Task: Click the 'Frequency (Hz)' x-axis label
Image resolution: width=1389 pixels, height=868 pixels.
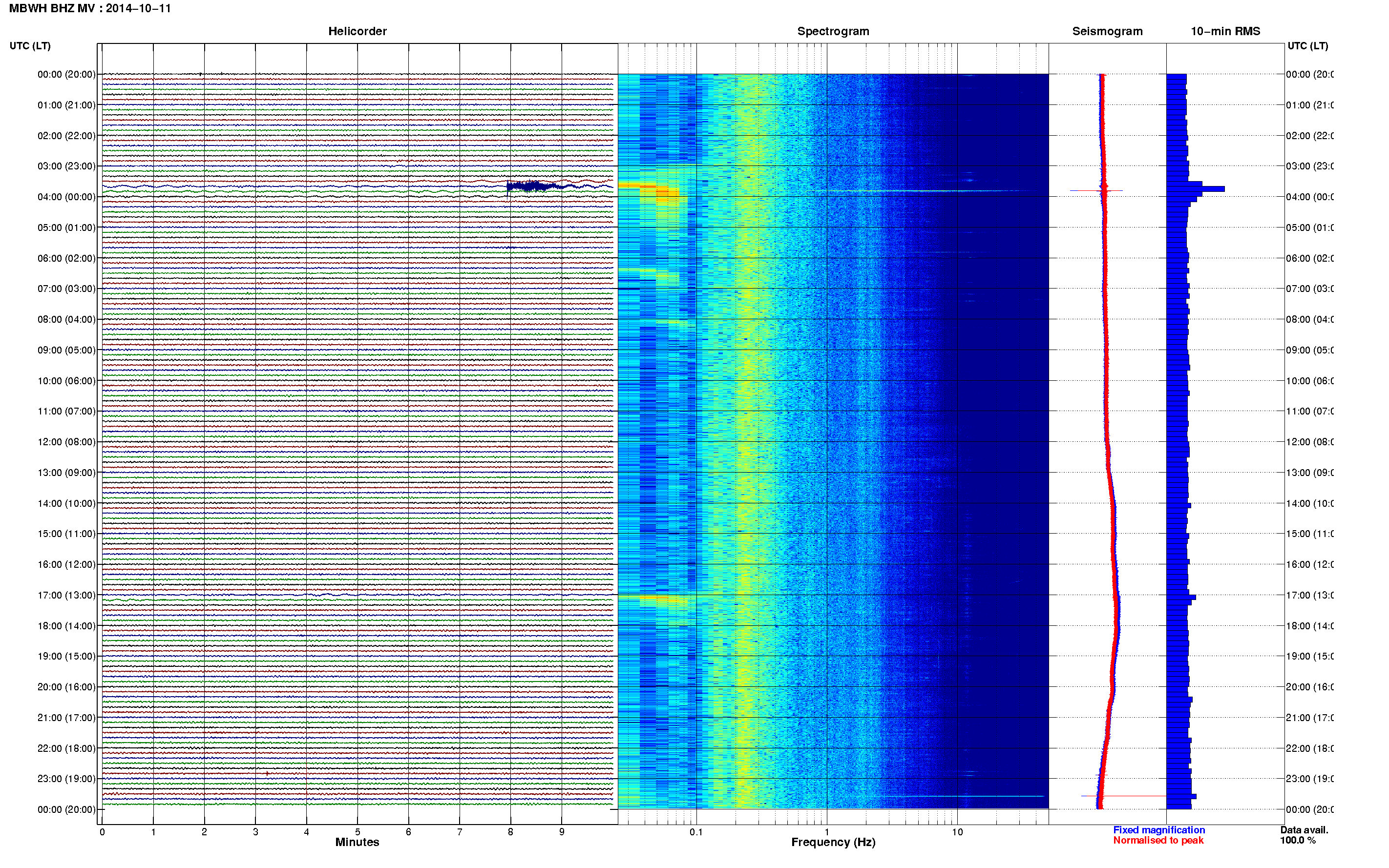Action: pyautogui.click(x=833, y=843)
